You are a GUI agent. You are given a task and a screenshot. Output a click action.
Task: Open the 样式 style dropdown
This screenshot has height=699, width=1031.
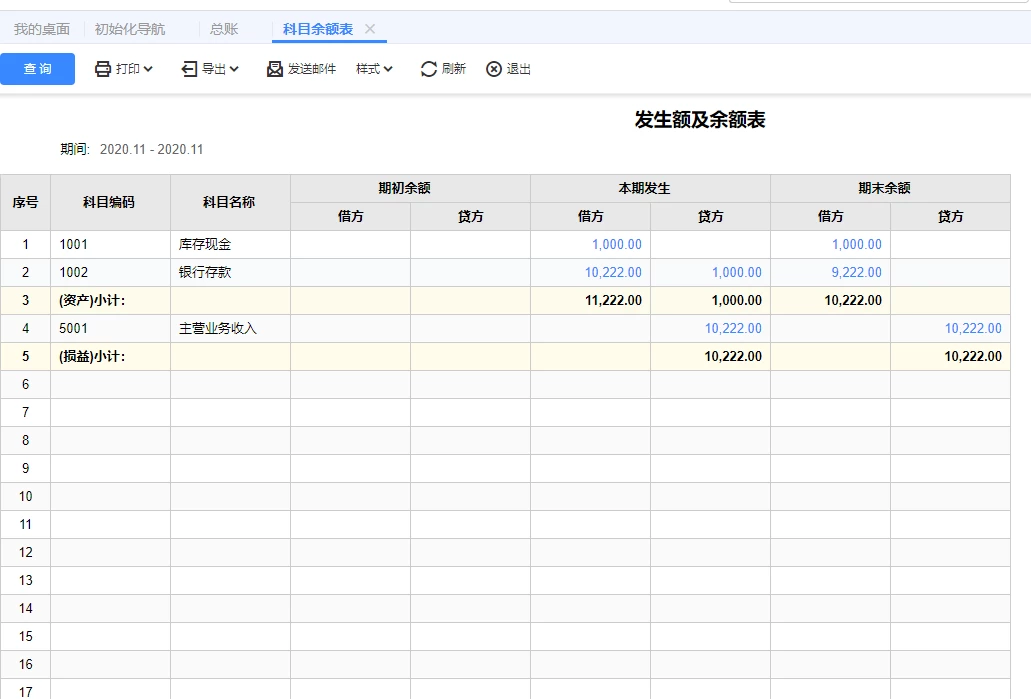[x=375, y=69]
